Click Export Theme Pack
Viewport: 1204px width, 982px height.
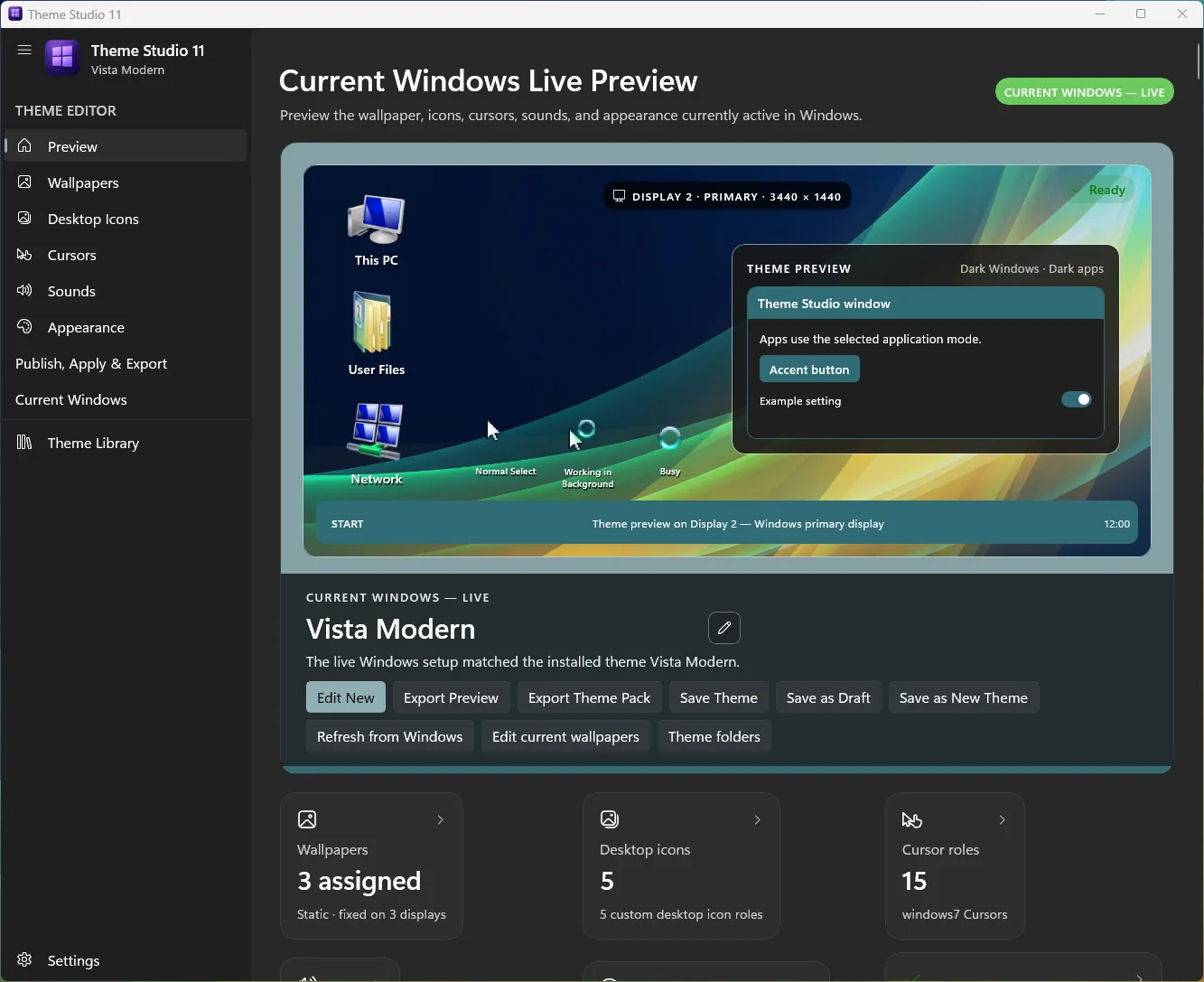point(589,697)
